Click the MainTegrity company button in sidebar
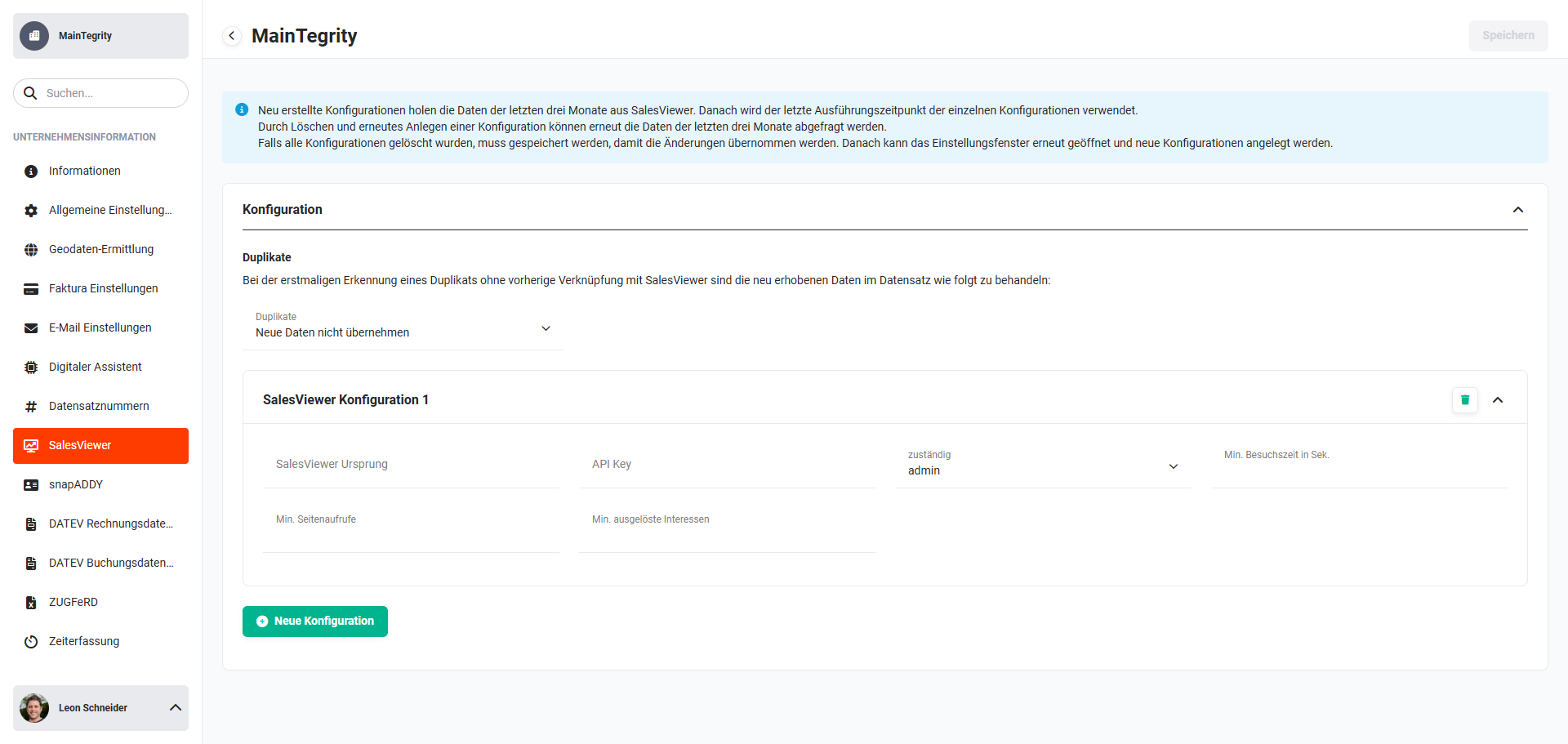Image resolution: width=1568 pixels, height=744 pixels. click(x=100, y=36)
